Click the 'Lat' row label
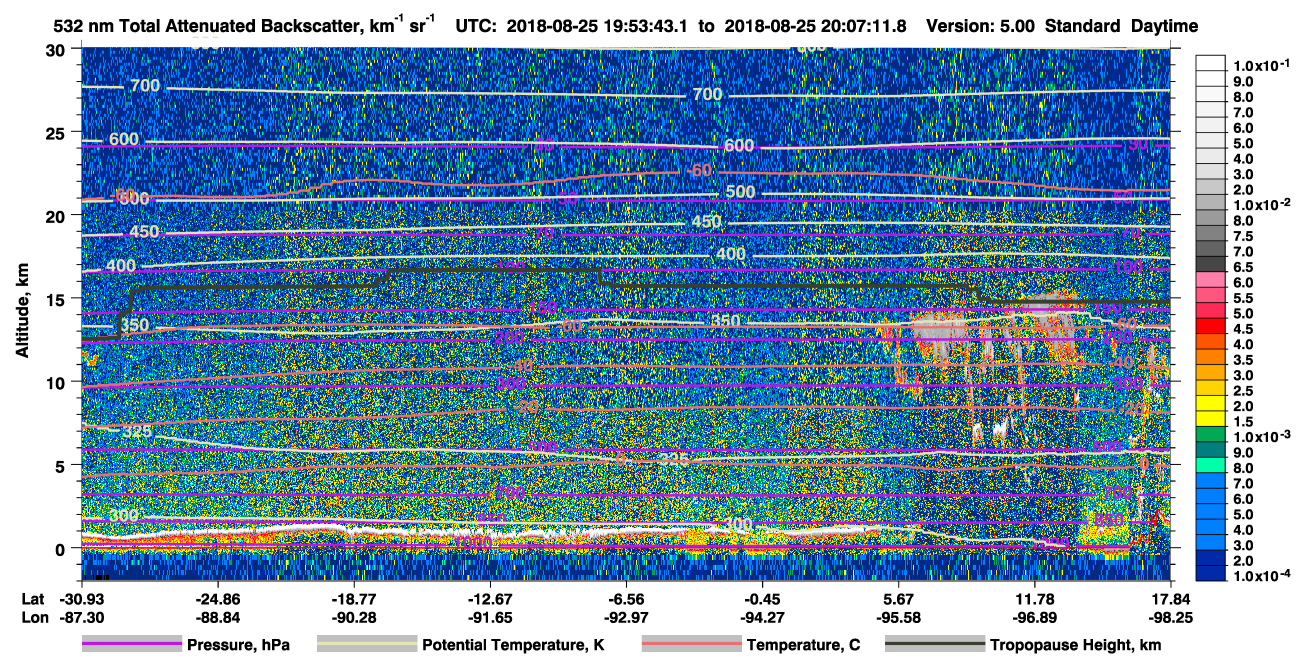The width and height of the screenshot is (1300, 667). (32, 600)
